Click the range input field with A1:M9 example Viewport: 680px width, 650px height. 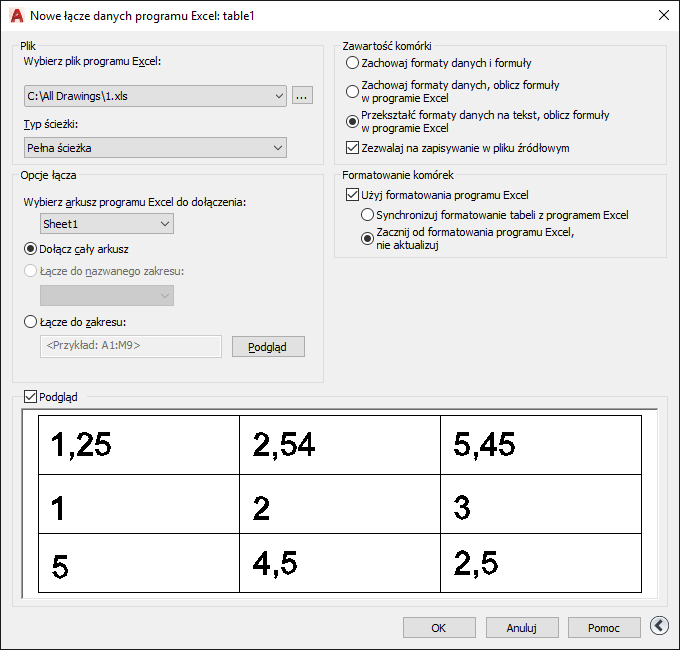tap(131, 346)
